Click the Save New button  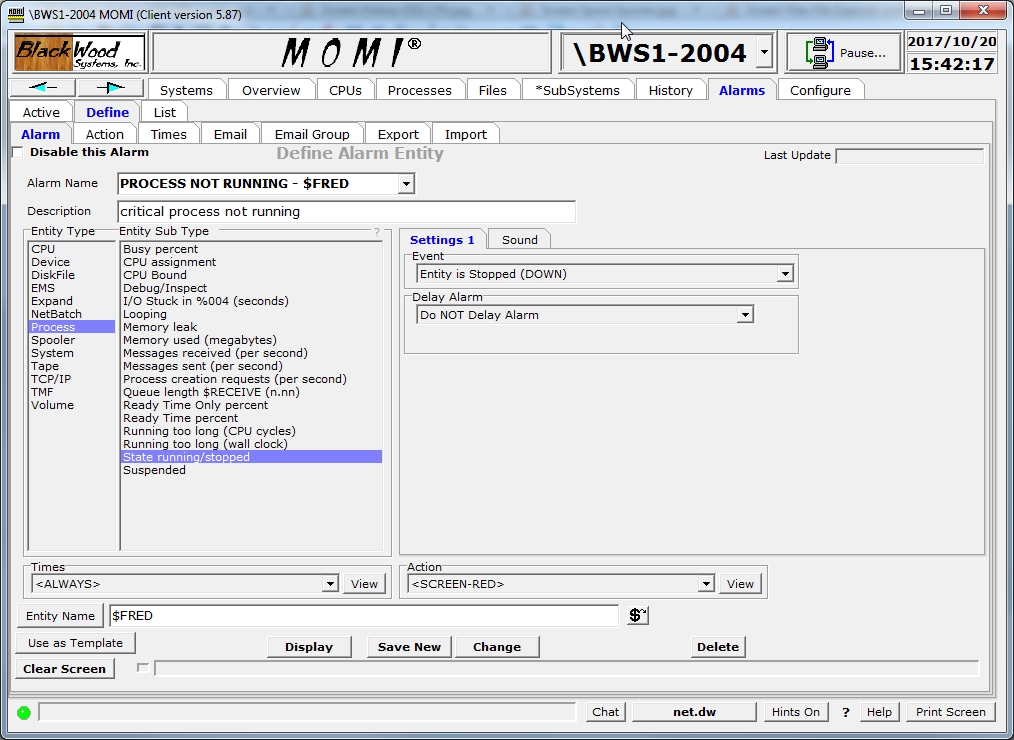point(409,647)
